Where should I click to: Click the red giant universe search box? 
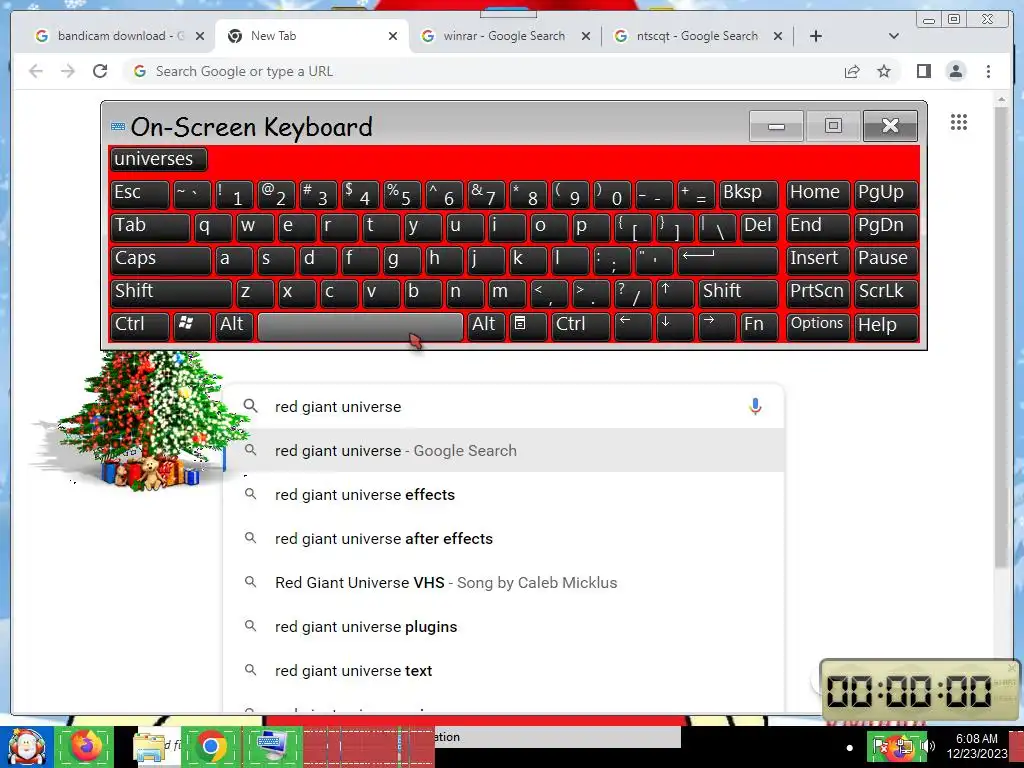coord(503,406)
